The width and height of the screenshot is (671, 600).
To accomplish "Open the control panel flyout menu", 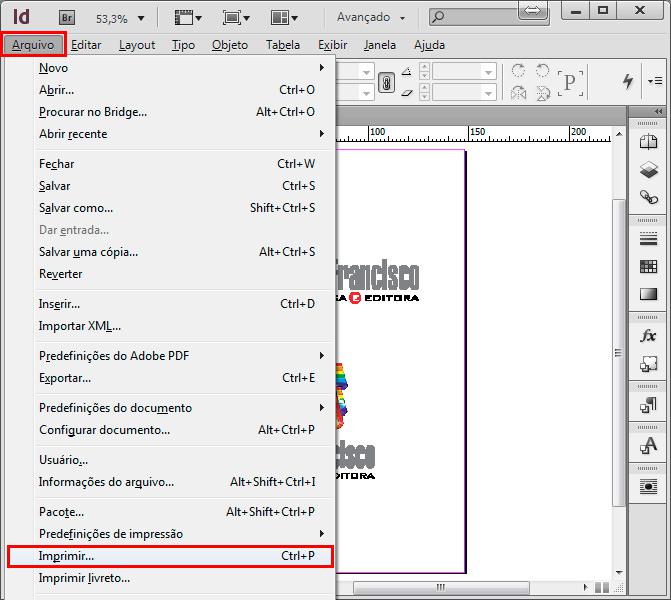I will click(x=655, y=81).
